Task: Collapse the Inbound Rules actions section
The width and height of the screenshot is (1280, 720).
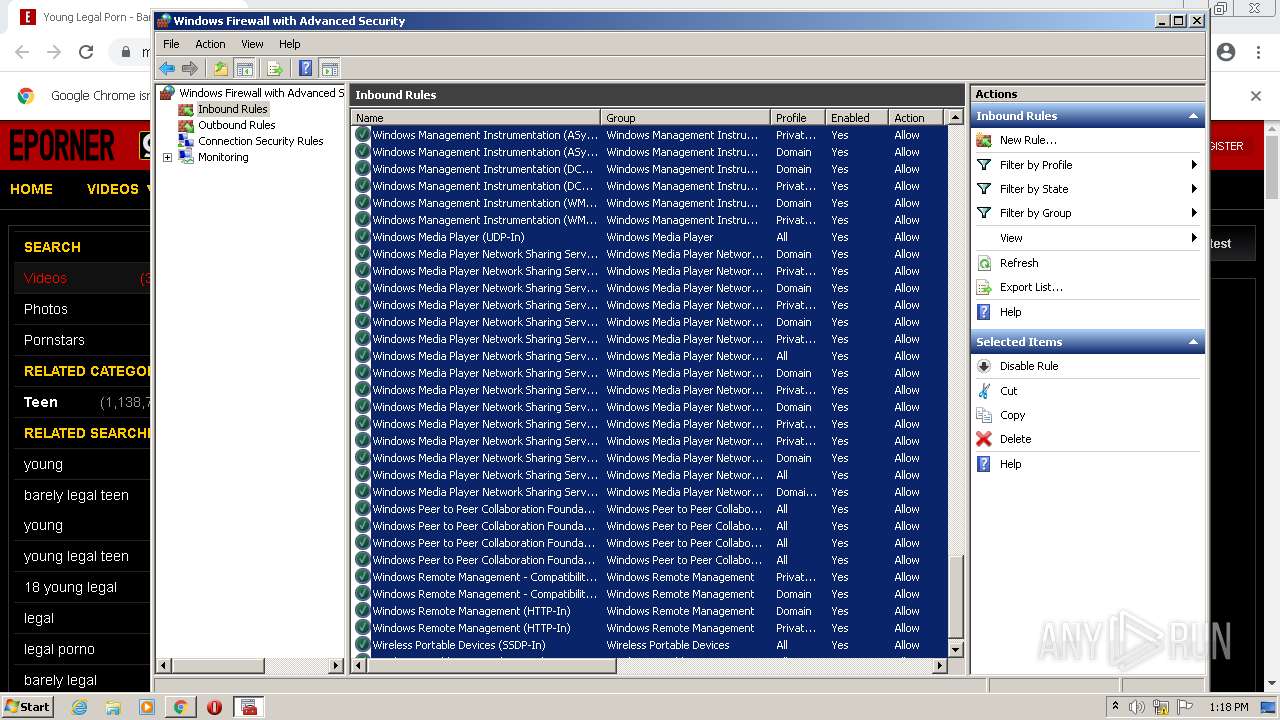Action: 1193,116
